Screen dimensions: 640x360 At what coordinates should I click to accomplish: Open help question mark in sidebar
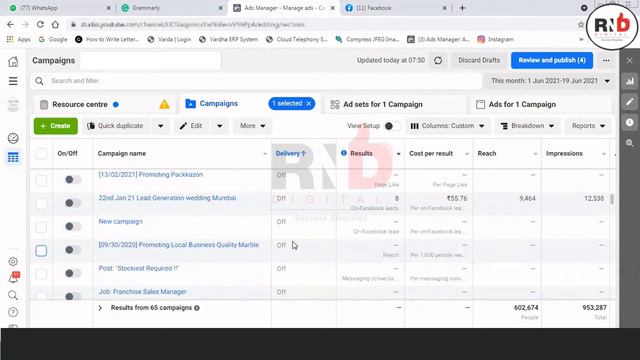(x=13, y=312)
